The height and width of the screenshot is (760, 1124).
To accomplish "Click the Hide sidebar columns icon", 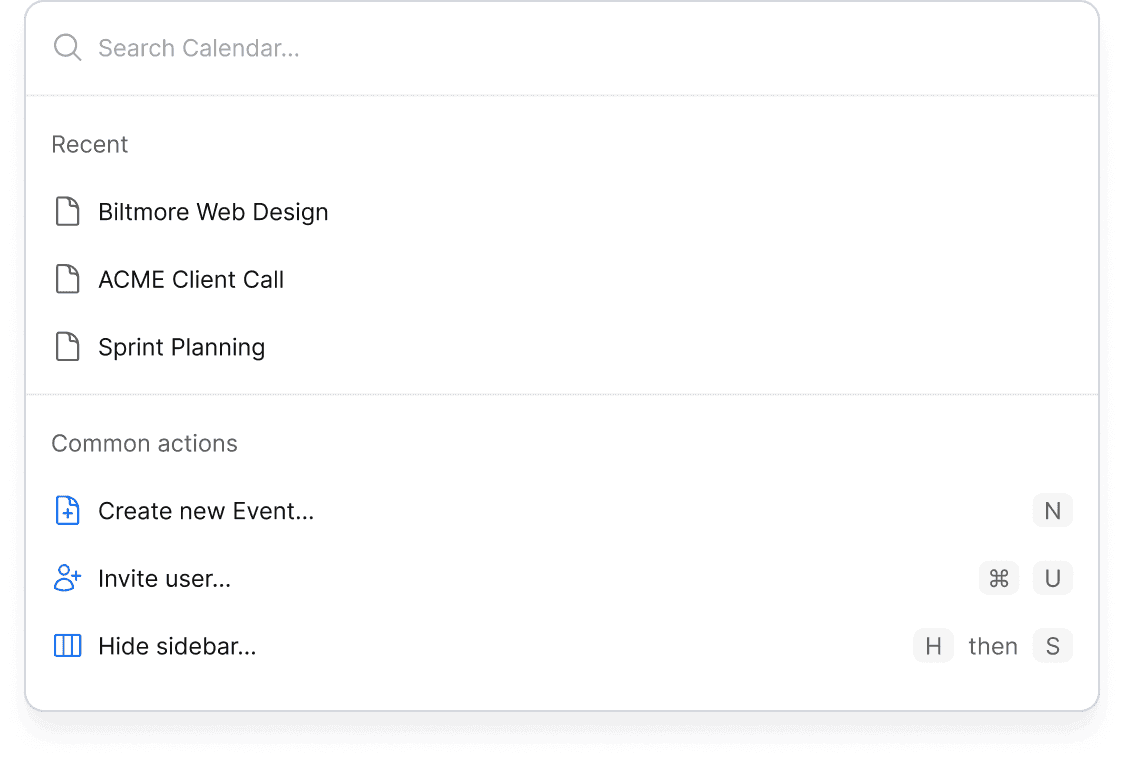I will (x=67, y=646).
